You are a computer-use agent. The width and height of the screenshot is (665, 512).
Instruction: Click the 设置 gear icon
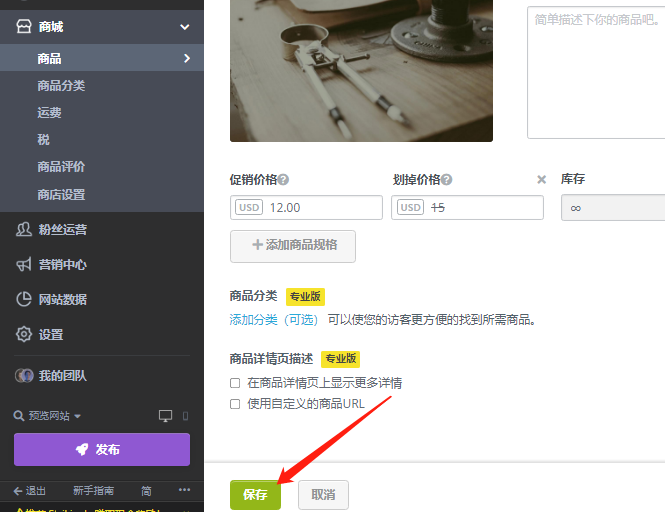(24, 334)
